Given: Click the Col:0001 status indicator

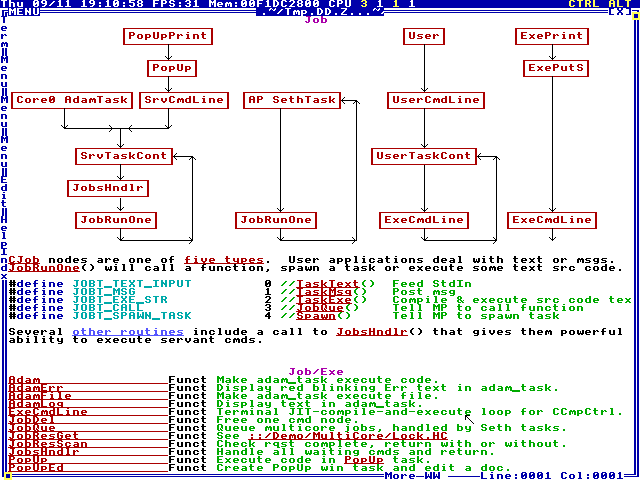Looking at the screenshot, I should point(592,476).
